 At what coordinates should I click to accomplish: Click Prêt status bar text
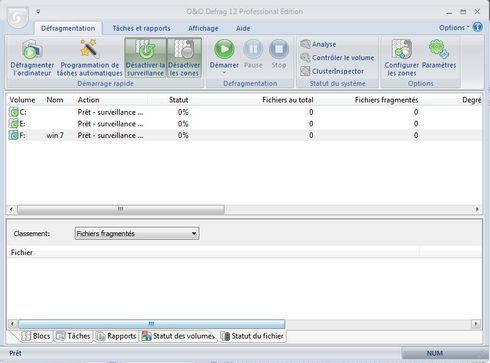tap(15, 353)
